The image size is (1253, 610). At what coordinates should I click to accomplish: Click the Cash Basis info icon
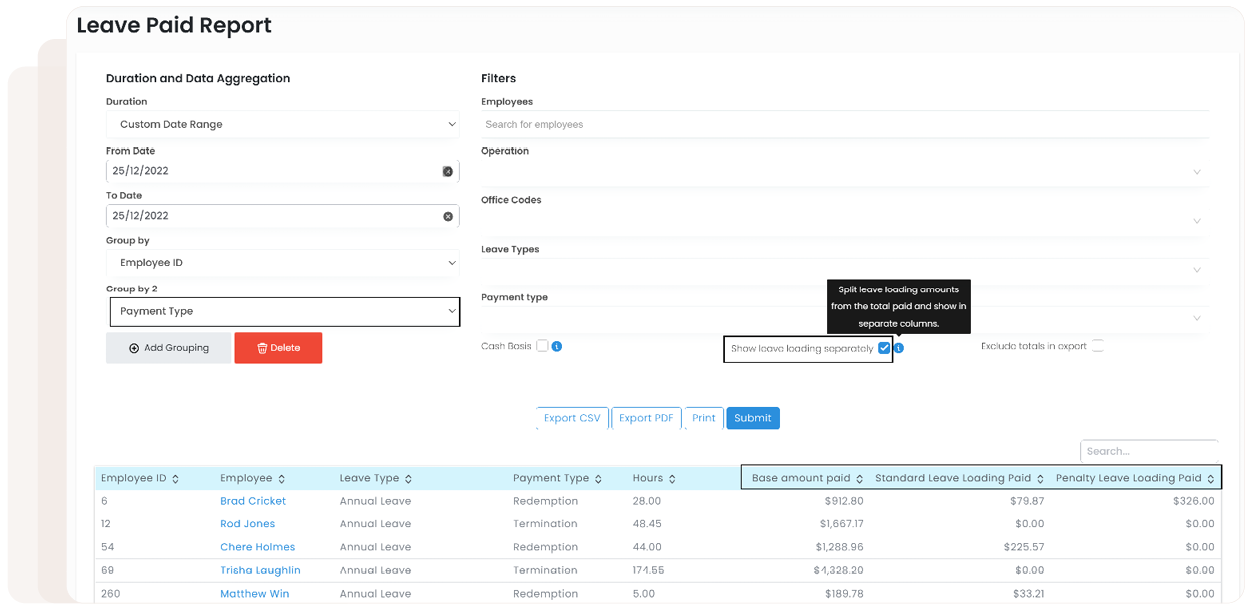(x=557, y=347)
